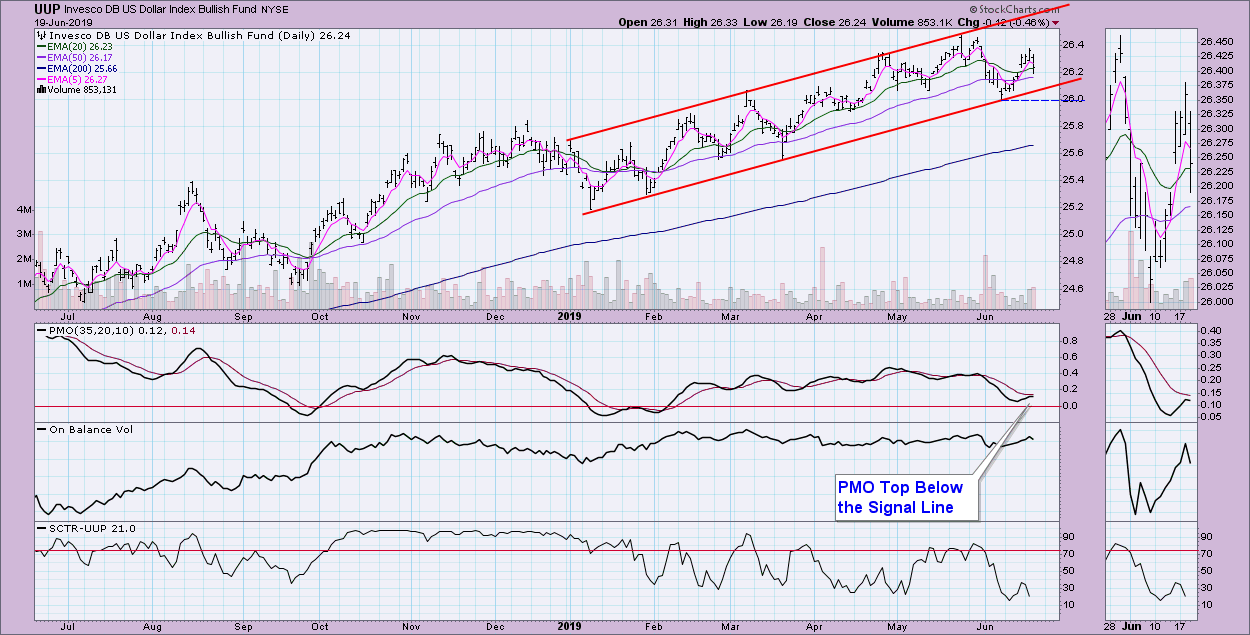Click the 25.6 price axis label
1250x635 pixels.
[1072, 153]
